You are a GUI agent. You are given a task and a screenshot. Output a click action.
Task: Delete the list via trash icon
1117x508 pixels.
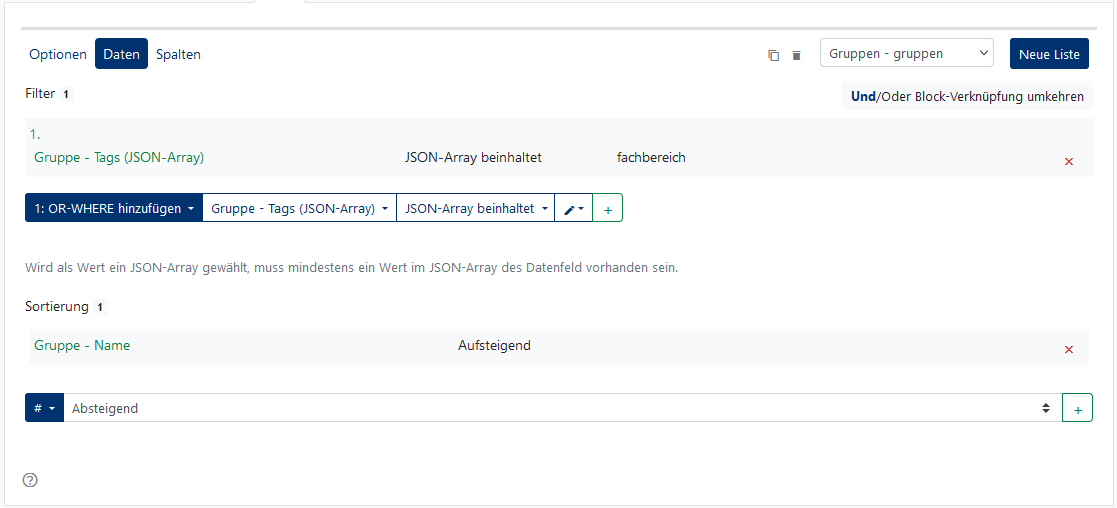tap(796, 55)
